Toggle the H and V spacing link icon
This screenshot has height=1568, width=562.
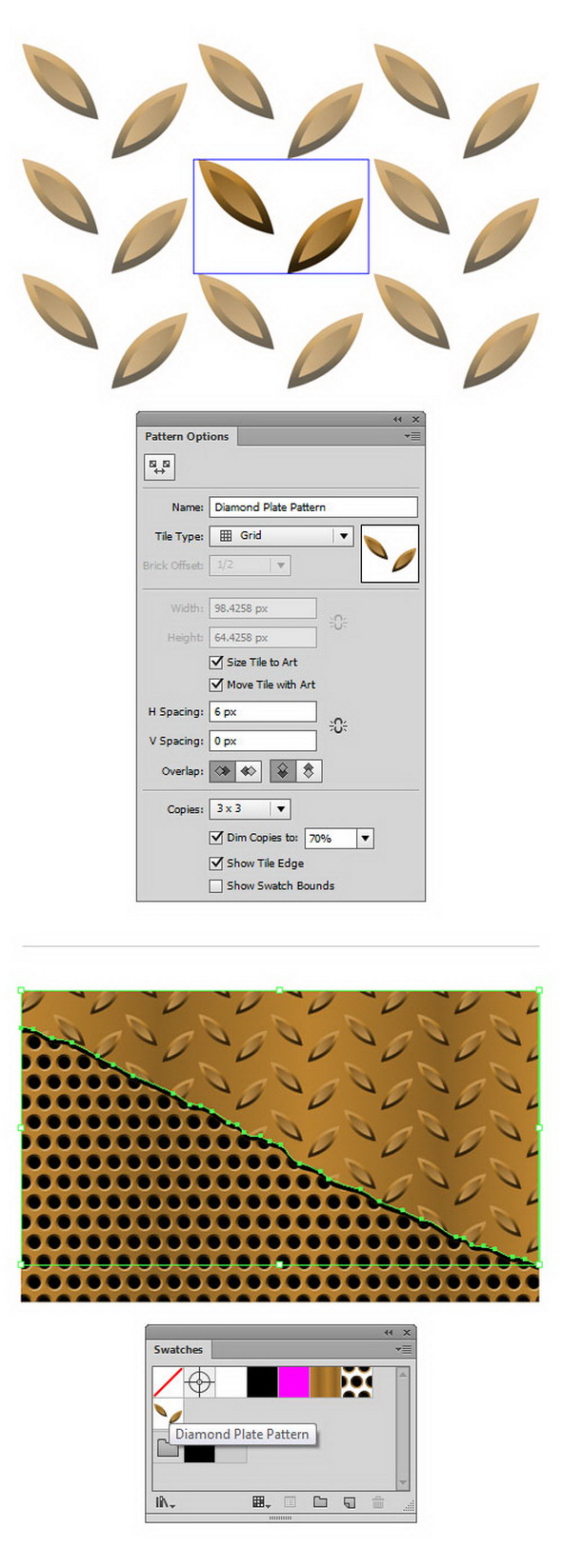coord(338,725)
